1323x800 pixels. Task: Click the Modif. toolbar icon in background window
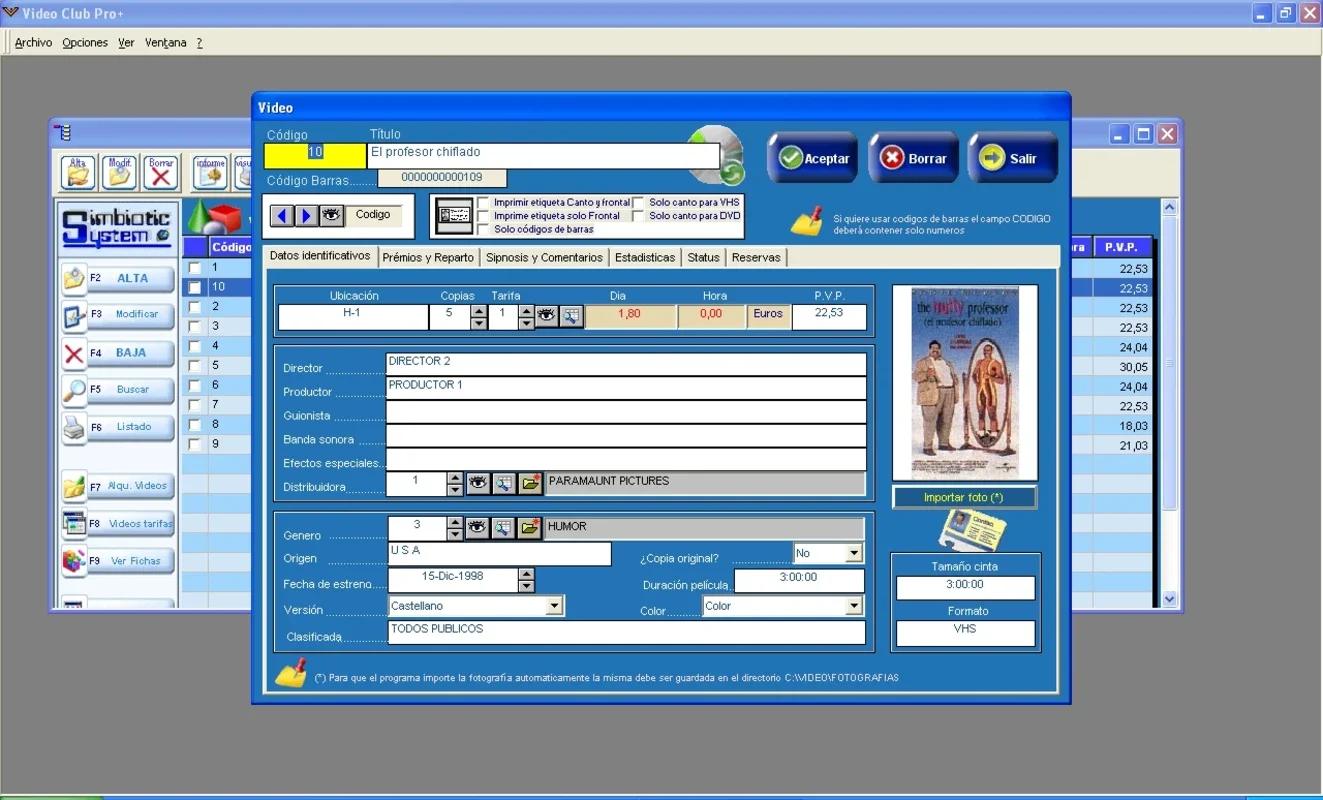tap(120, 172)
